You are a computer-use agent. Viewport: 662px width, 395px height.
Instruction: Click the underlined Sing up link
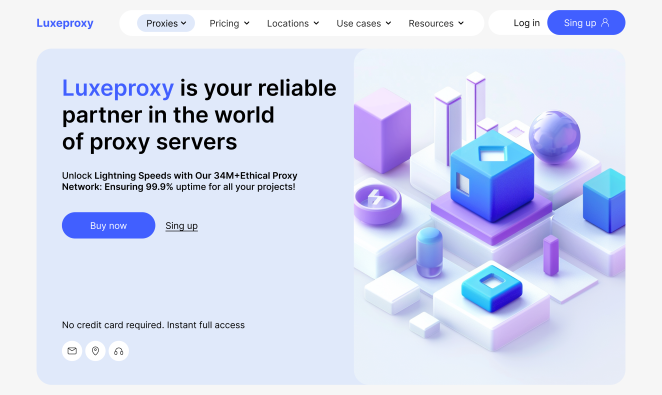pyautogui.click(x=182, y=226)
